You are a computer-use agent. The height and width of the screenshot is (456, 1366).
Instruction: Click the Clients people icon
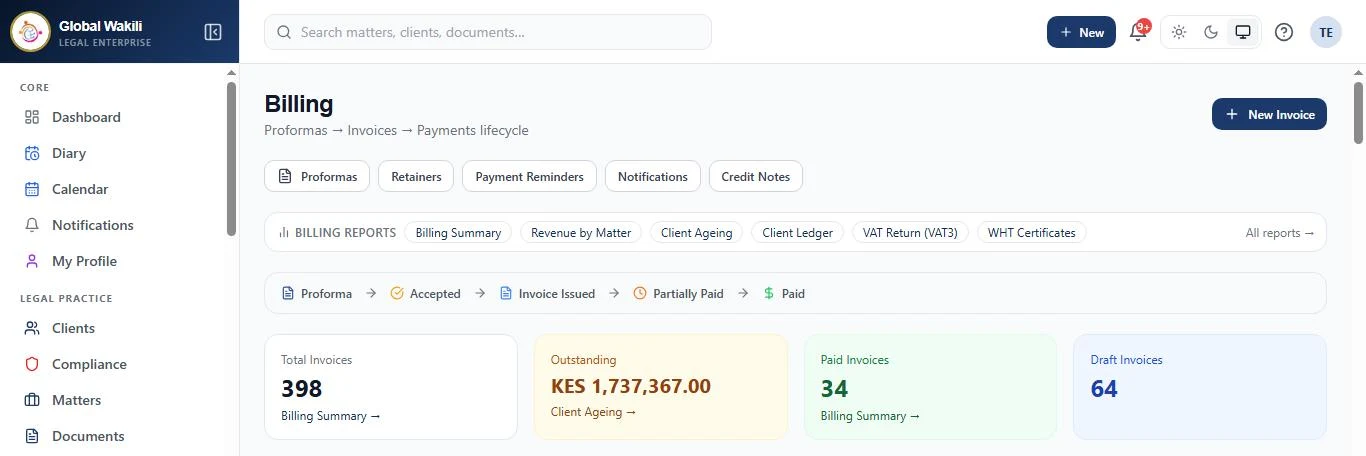click(x=32, y=328)
